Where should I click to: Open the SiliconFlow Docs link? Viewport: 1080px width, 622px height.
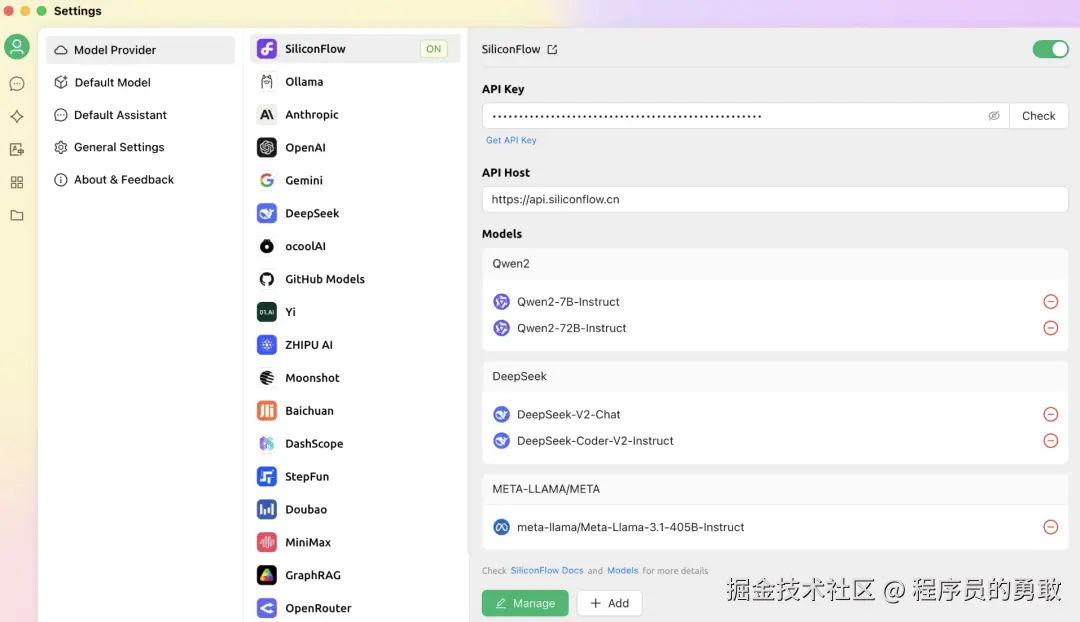pyautogui.click(x=547, y=571)
